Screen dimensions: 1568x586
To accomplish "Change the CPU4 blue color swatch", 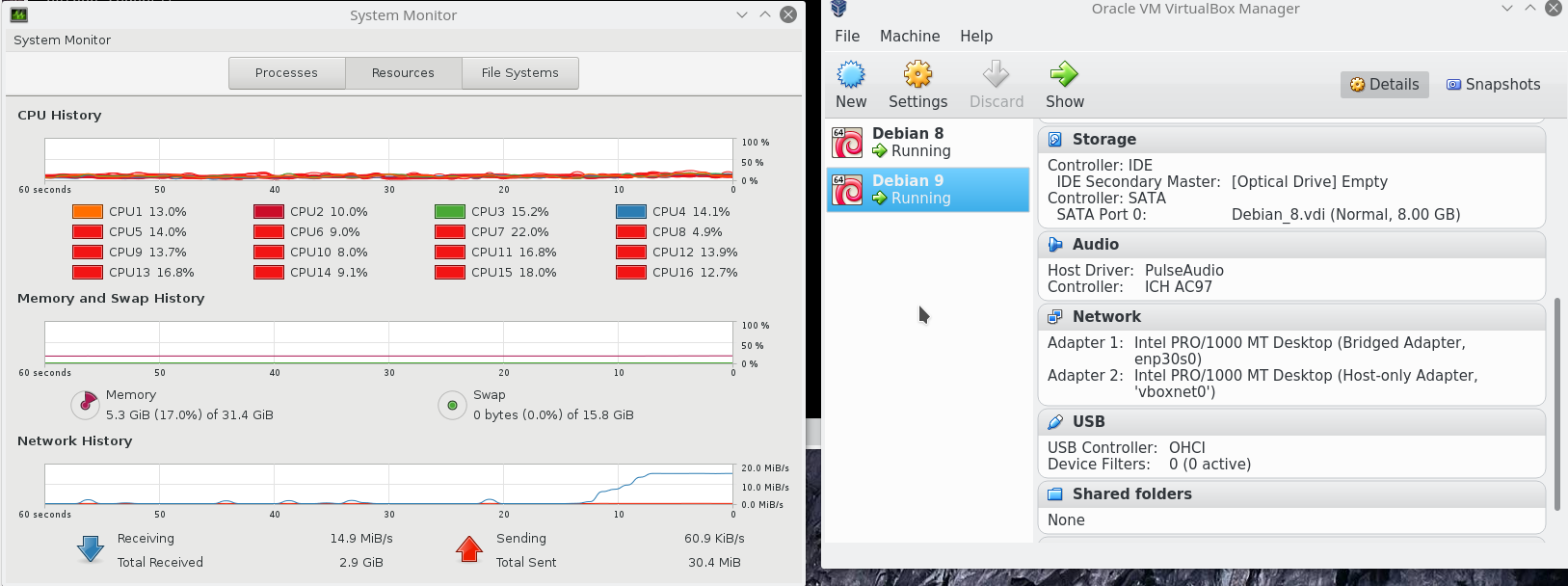I will click(x=631, y=212).
